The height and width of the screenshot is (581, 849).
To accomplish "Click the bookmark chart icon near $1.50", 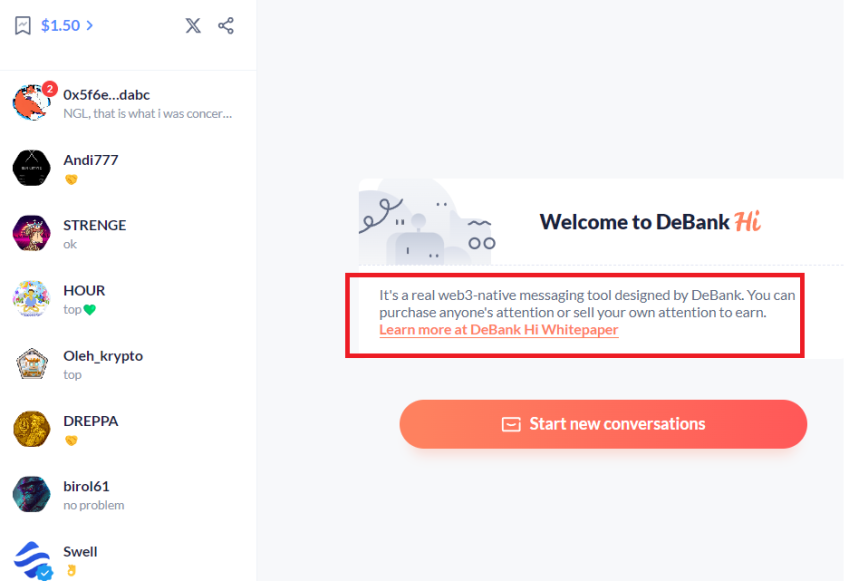I will tap(23, 25).
